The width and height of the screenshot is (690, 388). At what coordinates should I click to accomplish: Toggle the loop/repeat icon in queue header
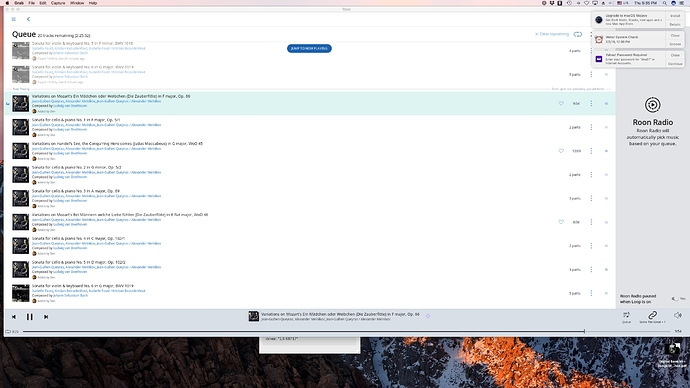578,34
